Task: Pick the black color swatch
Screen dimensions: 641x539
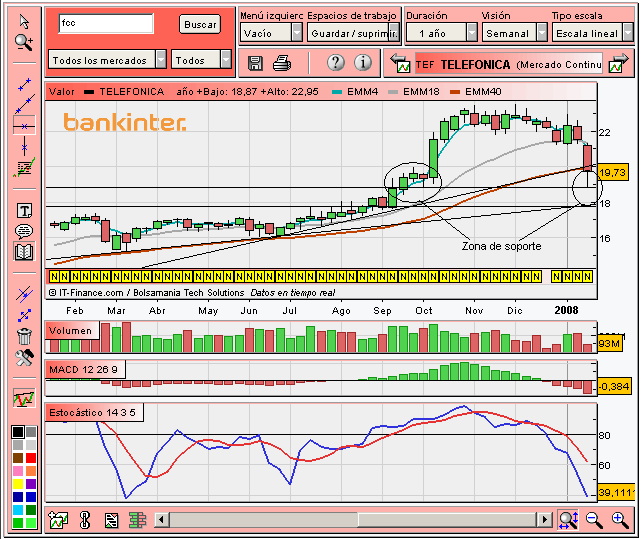Action: point(18,432)
